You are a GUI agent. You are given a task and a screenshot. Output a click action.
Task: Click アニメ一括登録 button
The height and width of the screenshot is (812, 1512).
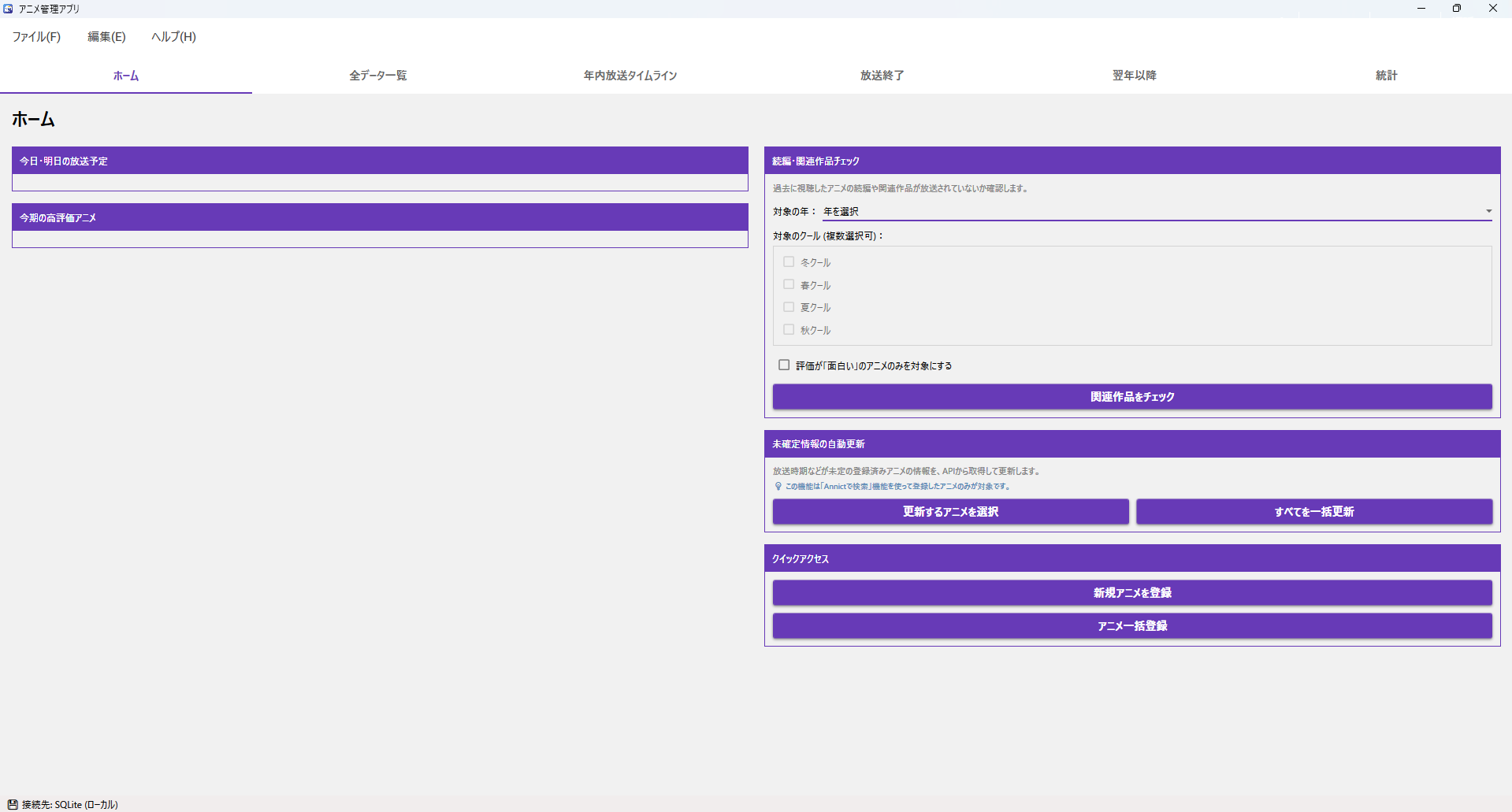point(1132,626)
